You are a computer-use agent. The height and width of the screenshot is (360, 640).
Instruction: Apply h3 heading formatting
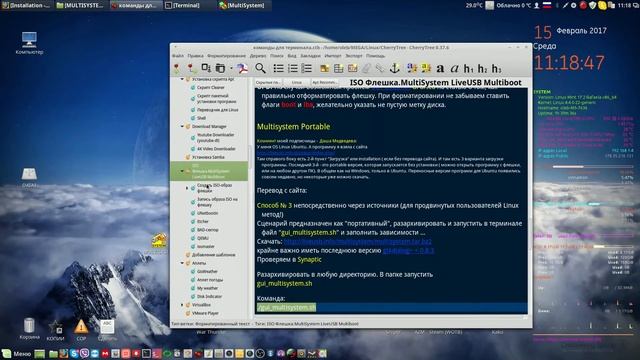point(496,69)
